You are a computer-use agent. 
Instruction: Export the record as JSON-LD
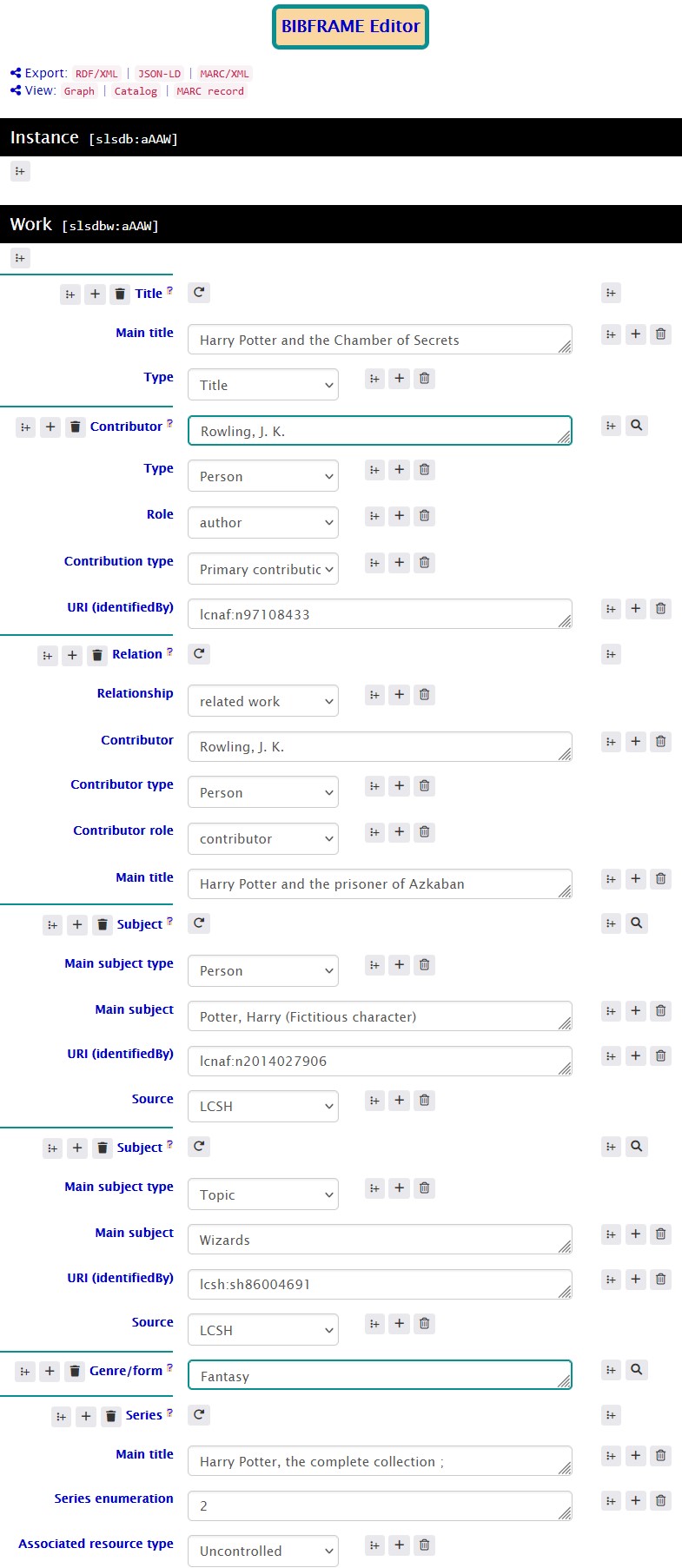(160, 74)
